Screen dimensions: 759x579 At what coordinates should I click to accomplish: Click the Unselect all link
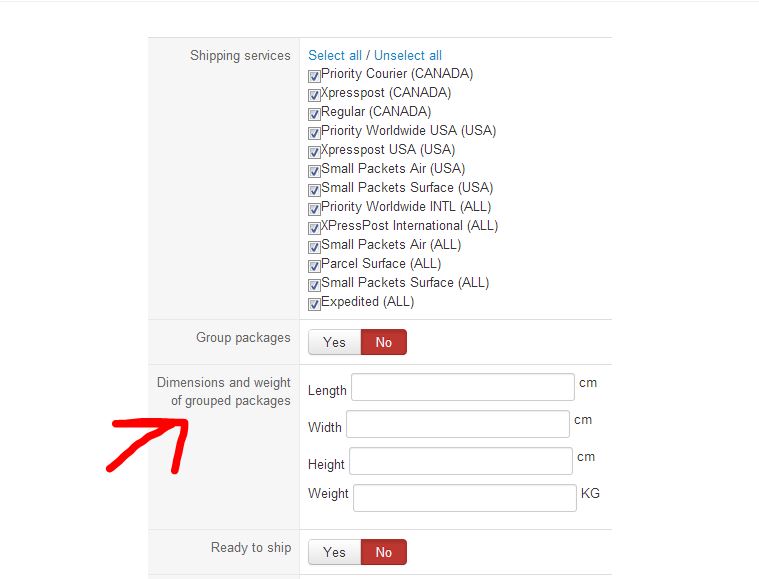click(x=407, y=56)
